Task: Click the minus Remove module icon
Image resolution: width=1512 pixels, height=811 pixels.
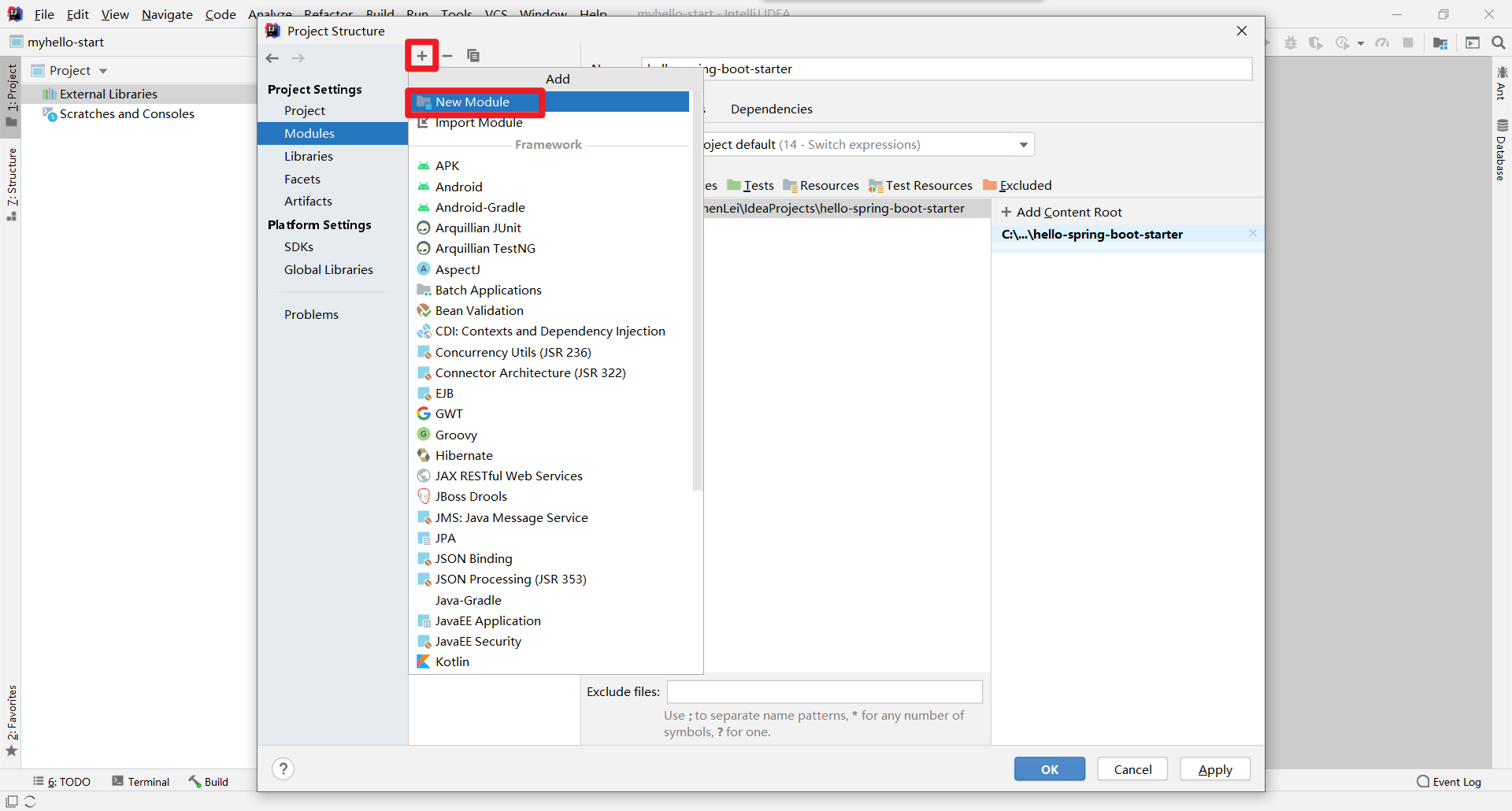Action: click(x=447, y=55)
